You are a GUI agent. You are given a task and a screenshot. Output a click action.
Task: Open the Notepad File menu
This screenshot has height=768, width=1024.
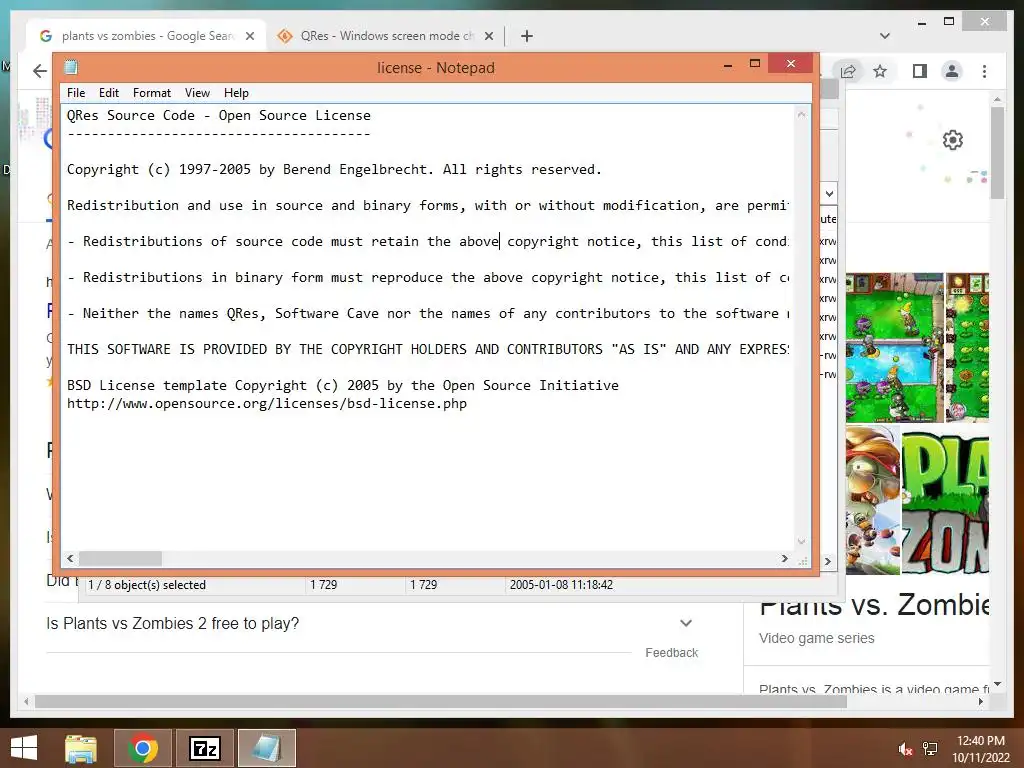point(76,93)
